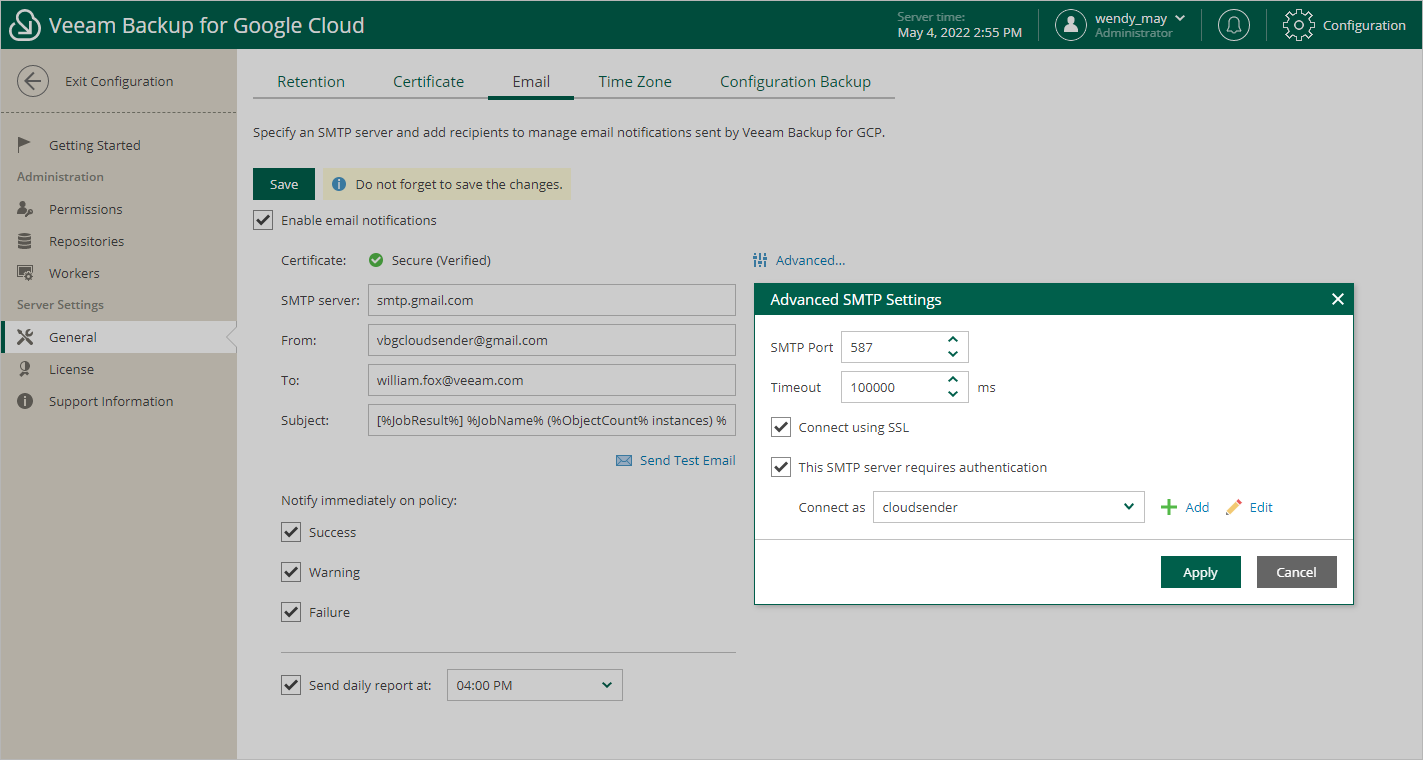The width and height of the screenshot is (1423, 760).
Task: Switch to the Time Zone tab
Action: (x=635, y=82)
